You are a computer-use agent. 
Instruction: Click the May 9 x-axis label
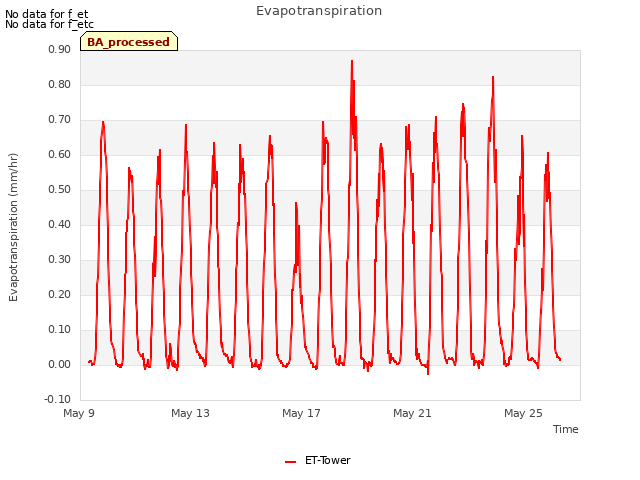[79, 413]
